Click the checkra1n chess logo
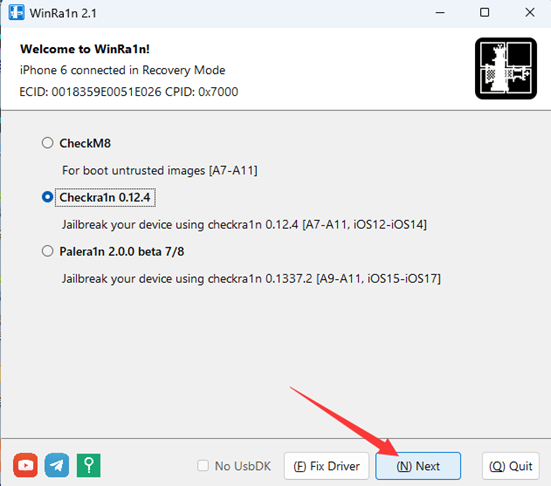This screenshot has width=551, height=486. 506,68
